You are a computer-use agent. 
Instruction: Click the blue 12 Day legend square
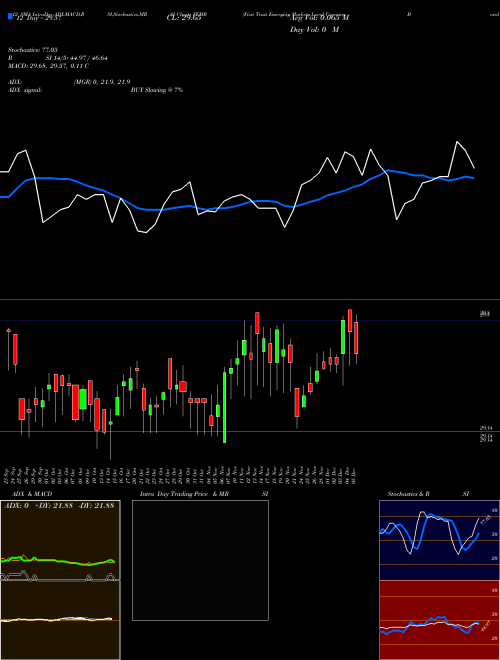(x=10, y=16)
